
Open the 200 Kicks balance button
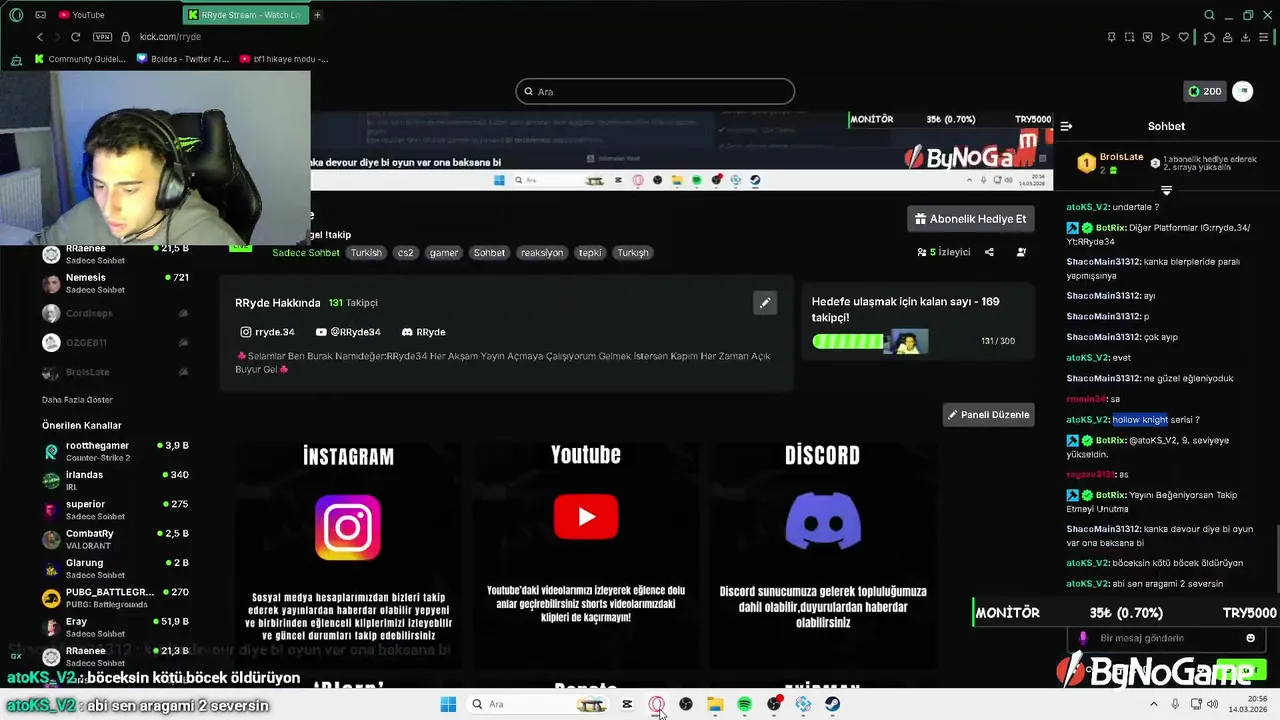point(1204,91)
